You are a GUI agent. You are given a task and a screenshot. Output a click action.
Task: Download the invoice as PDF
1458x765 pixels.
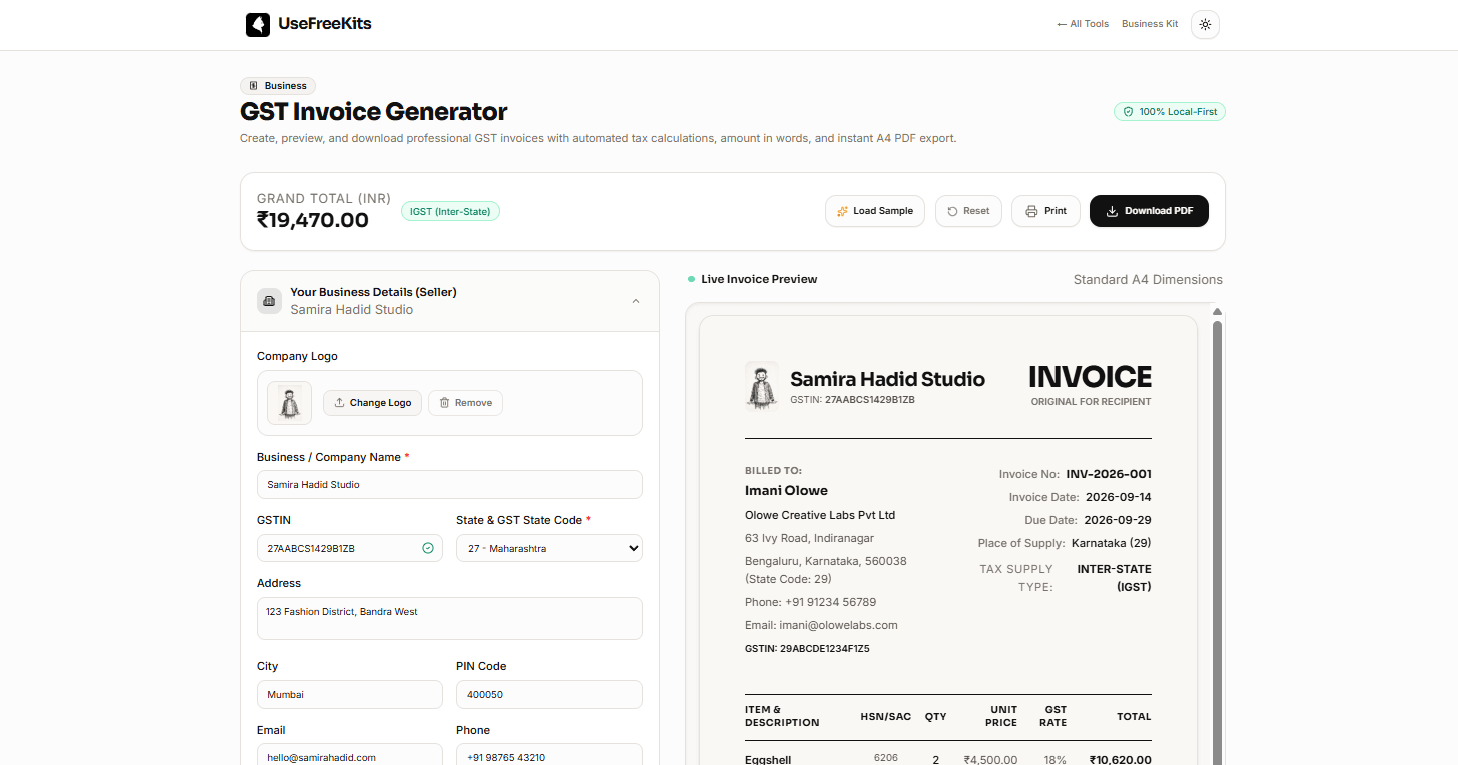1149,211
